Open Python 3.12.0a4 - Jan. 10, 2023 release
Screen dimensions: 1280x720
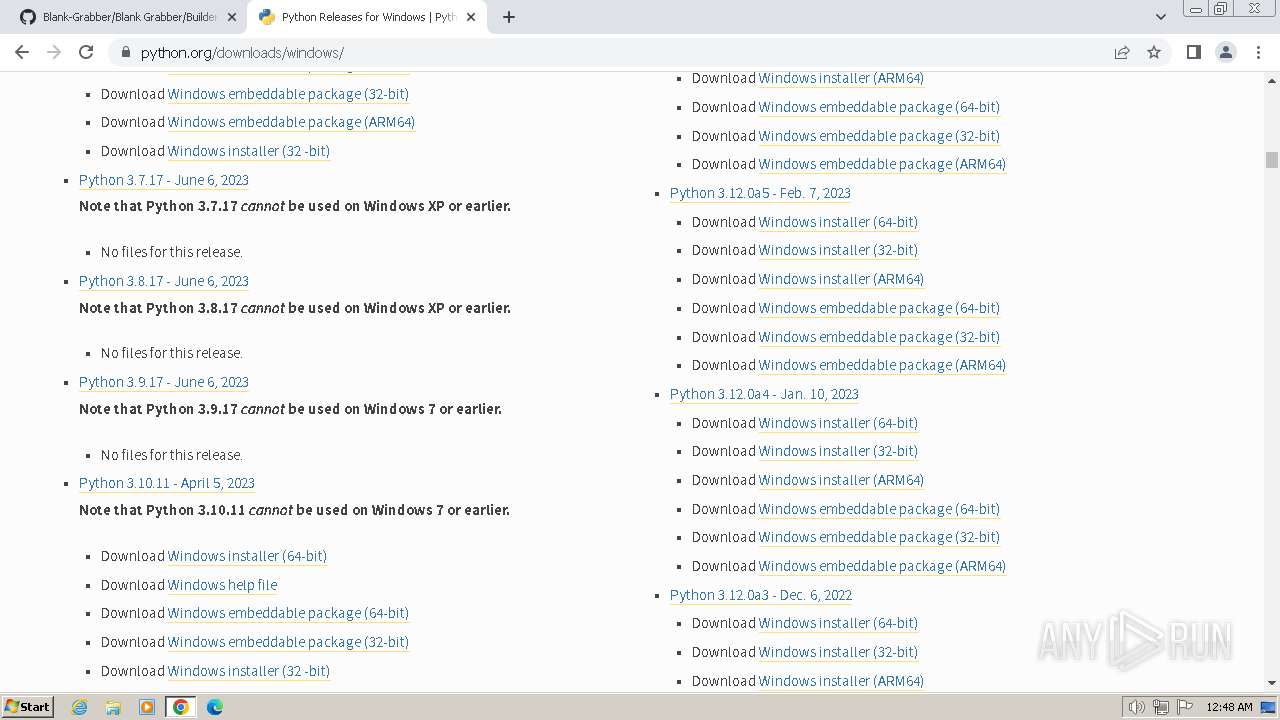click(764, 394)
